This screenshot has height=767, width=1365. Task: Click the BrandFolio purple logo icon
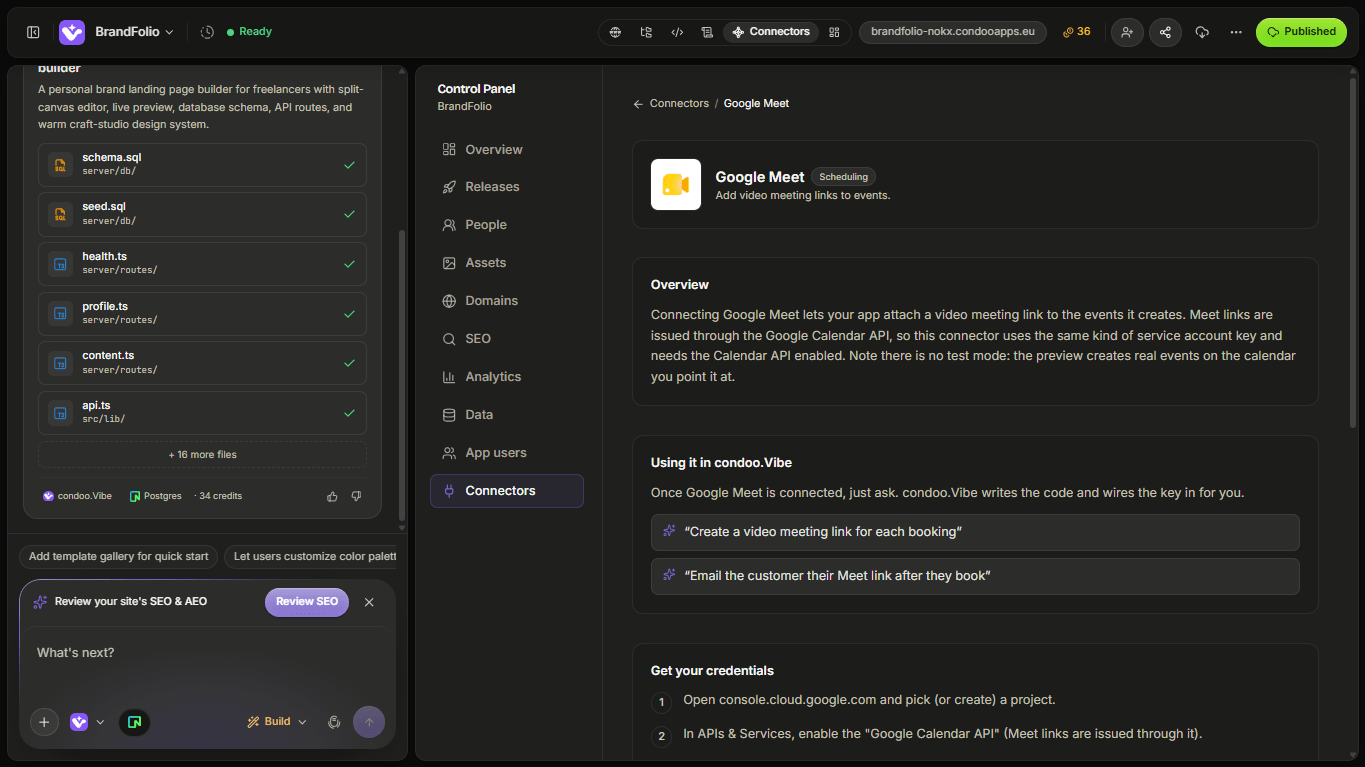coord(72,32)
